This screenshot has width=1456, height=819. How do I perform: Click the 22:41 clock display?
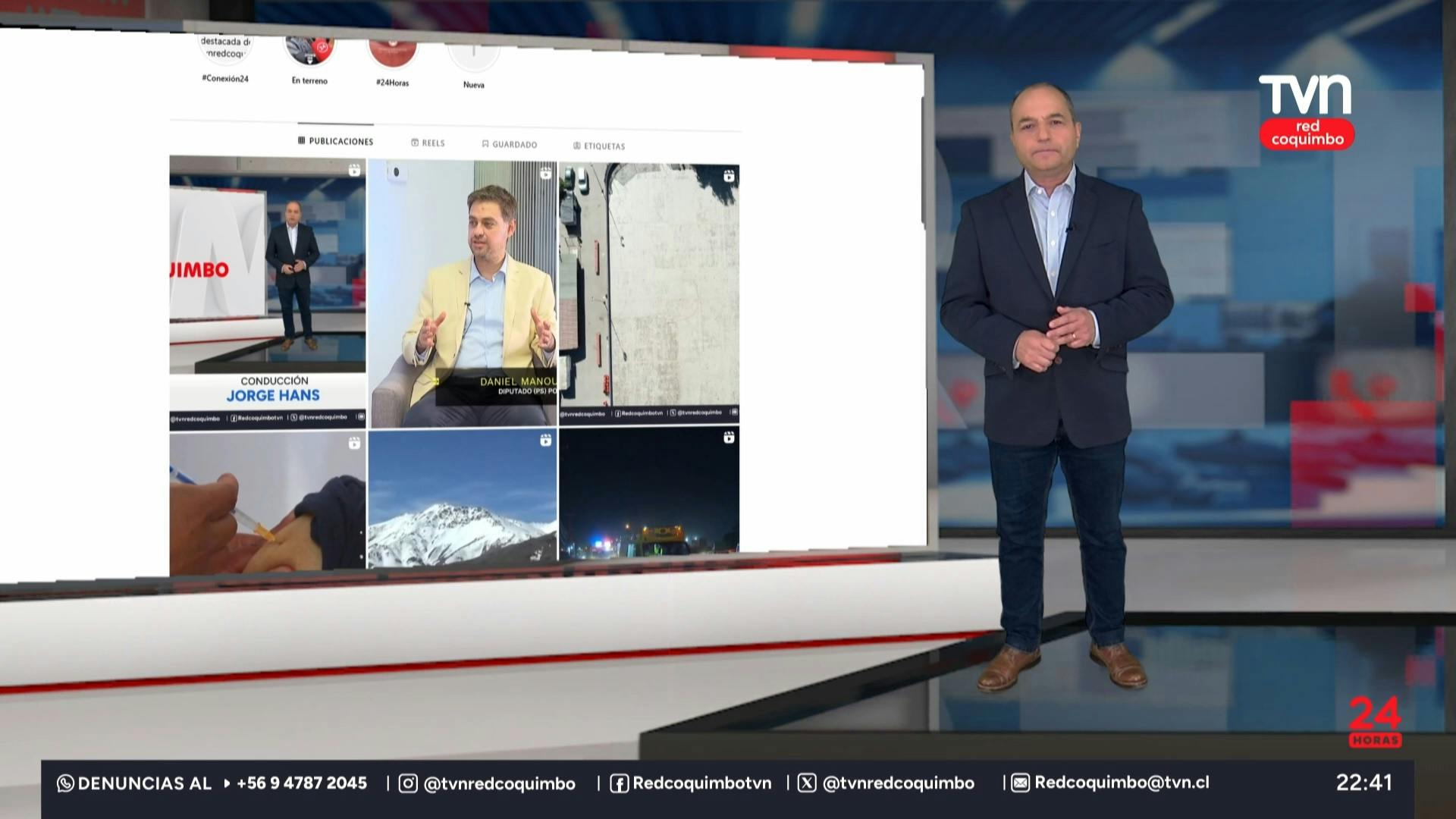(1364, 783)
